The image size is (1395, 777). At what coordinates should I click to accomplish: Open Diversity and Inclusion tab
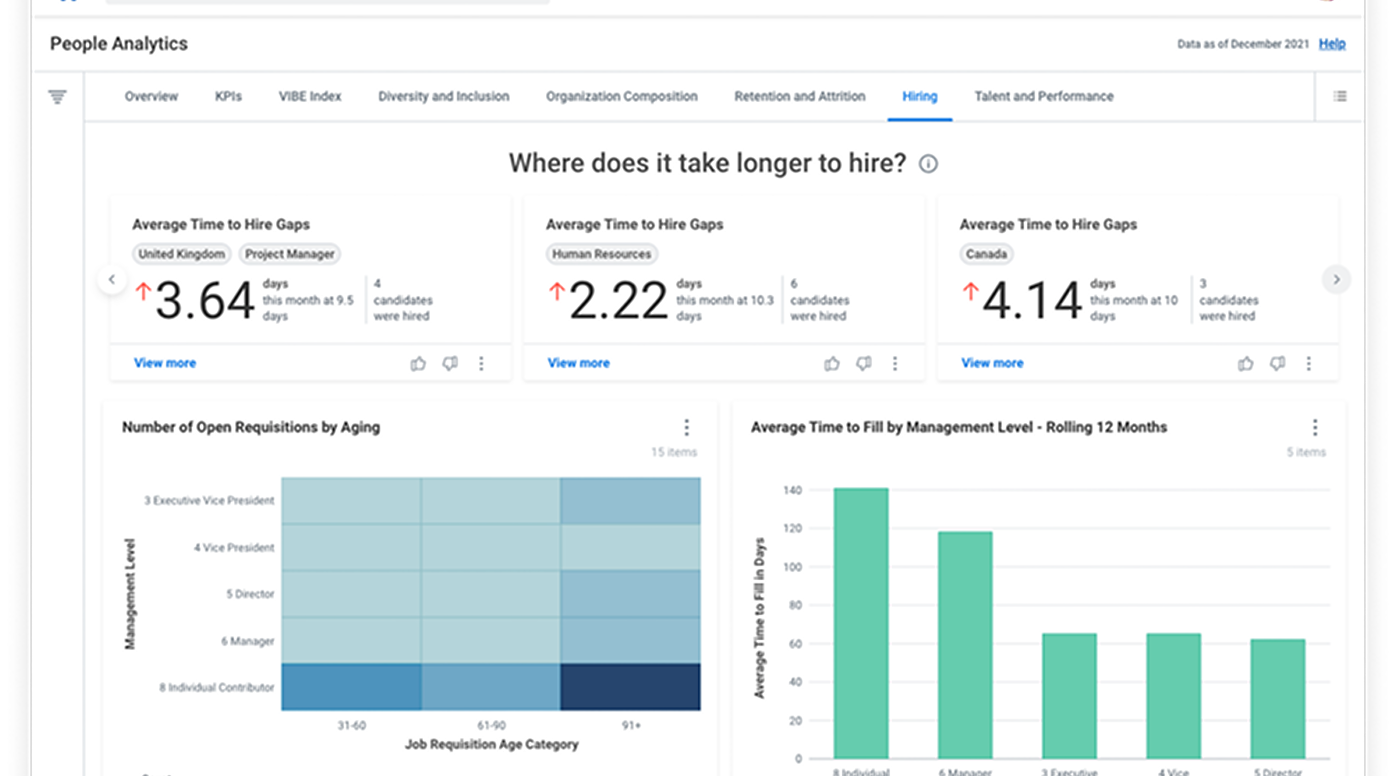(444, 97)
